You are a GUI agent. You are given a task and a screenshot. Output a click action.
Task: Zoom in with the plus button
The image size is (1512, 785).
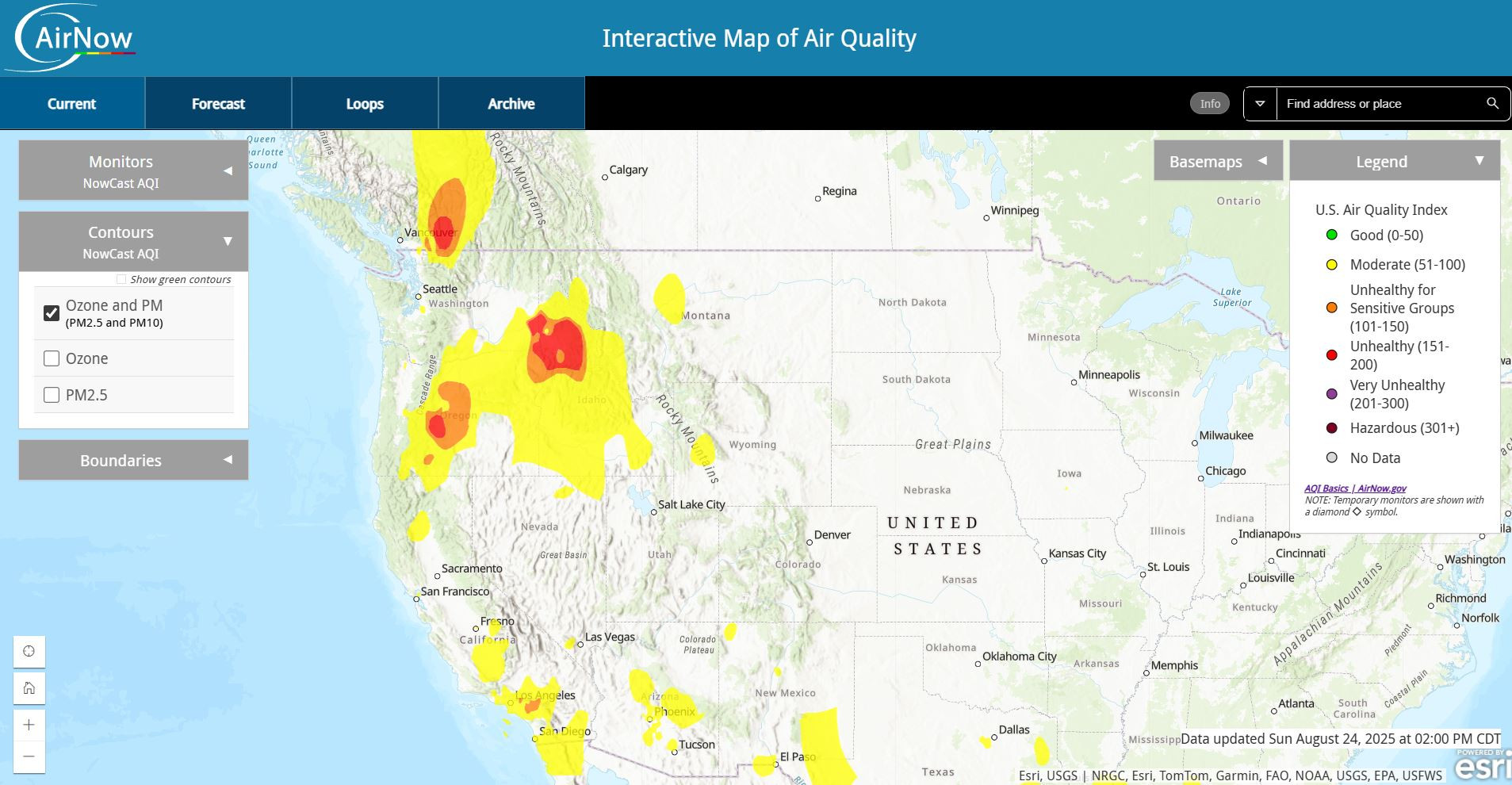coord(29,725)
